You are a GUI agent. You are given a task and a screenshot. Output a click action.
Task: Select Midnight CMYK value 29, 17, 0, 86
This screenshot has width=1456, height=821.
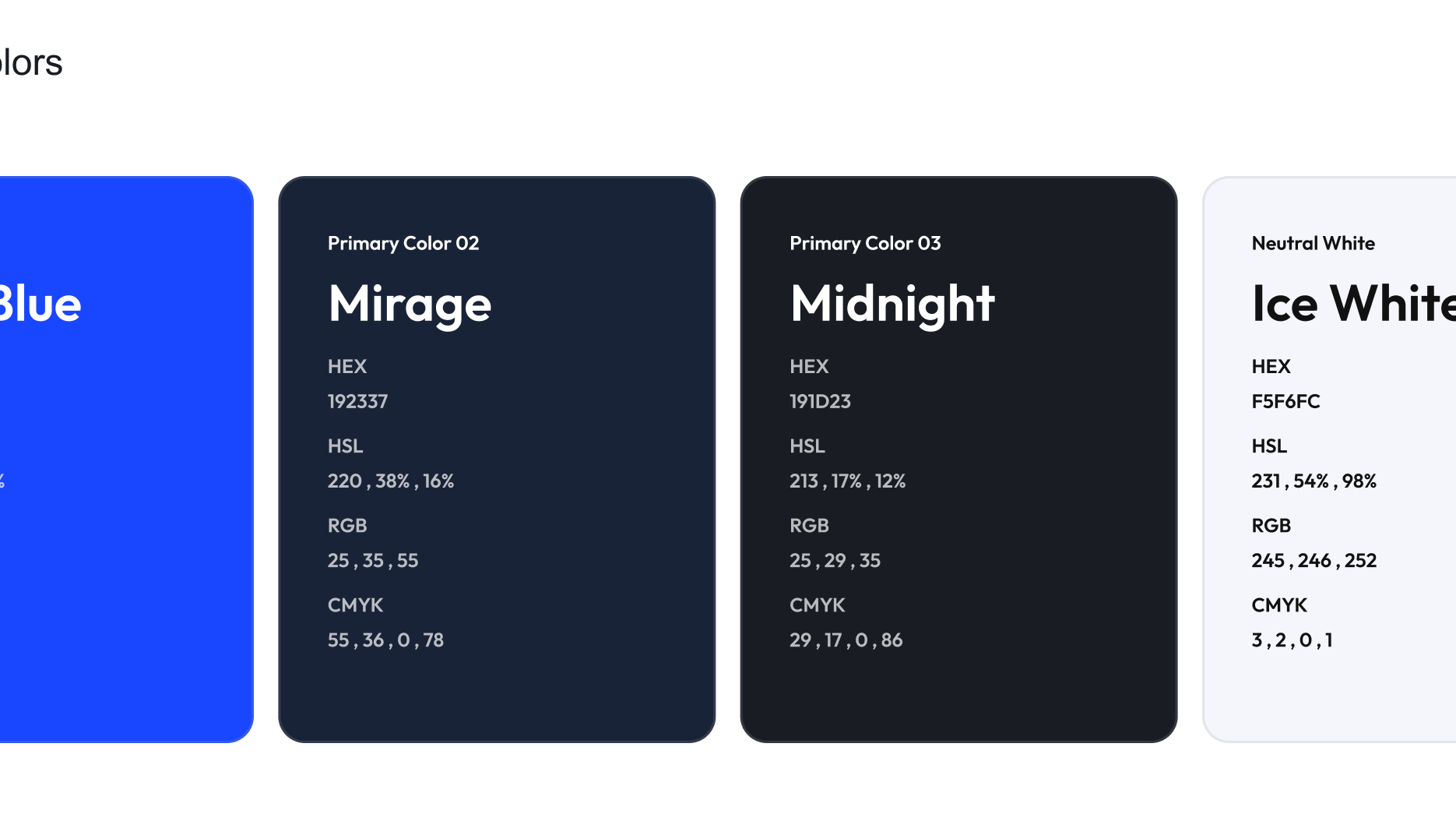click(846, 640)
